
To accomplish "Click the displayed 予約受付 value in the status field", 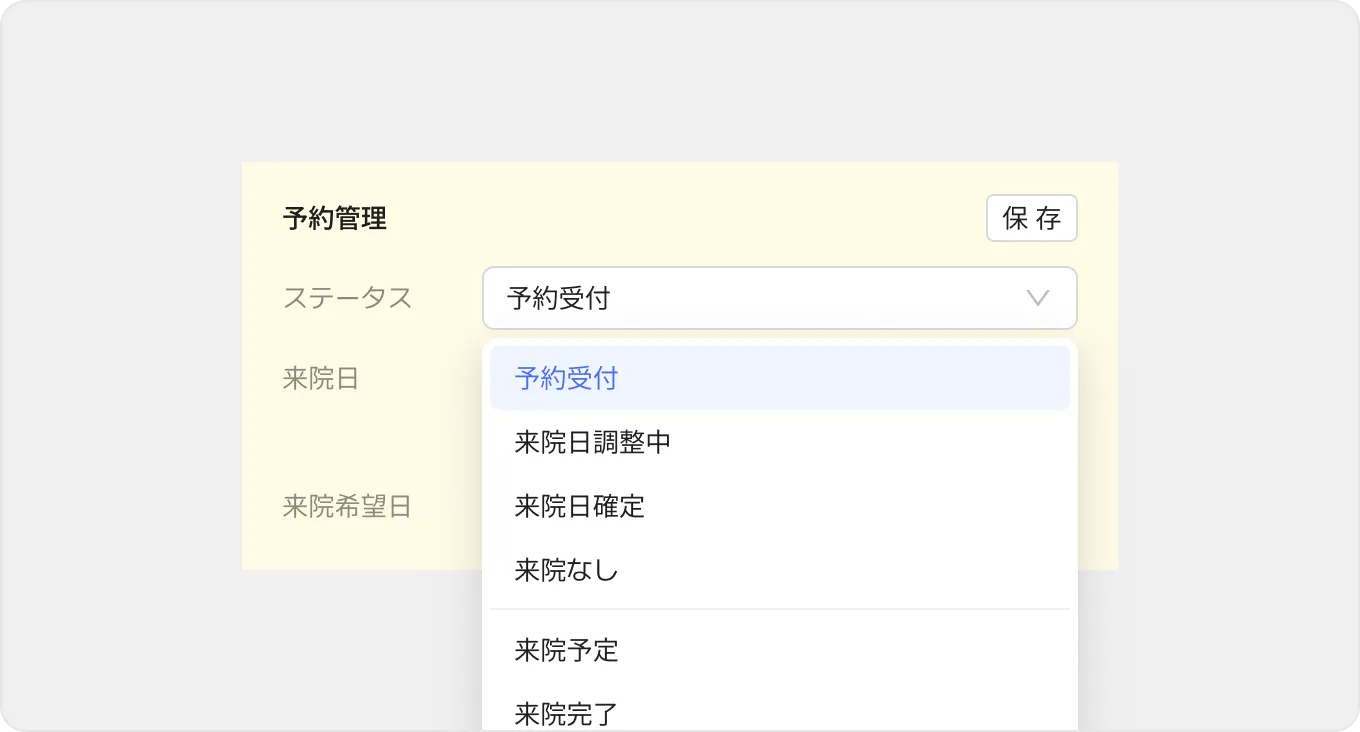I will pos(558,298).
